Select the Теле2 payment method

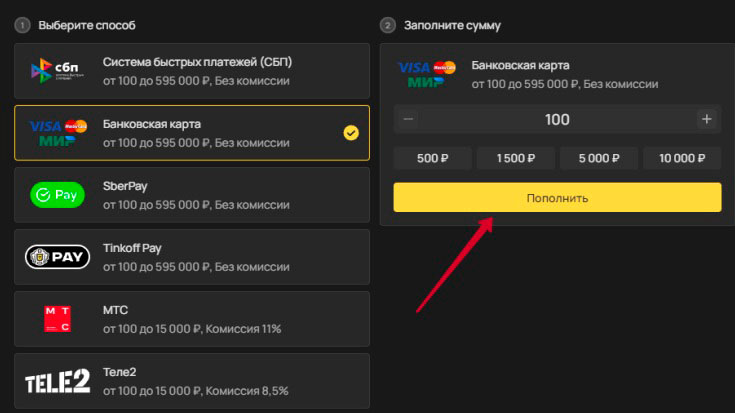(192, 381)
